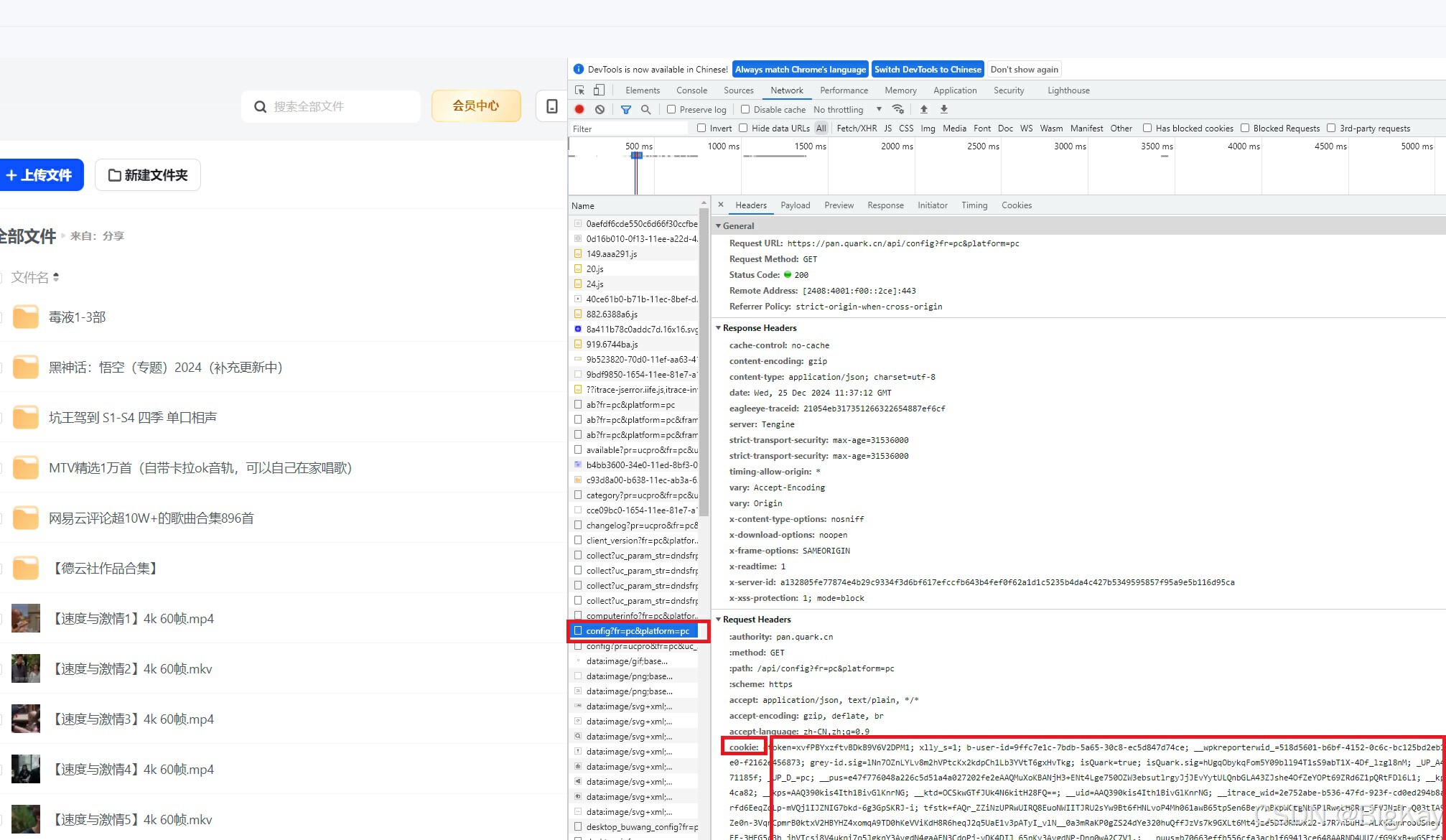Enable the Preserve log checkbox
Image resolution: width=1446 pixels, height=840 pixels.
[671, 109]
